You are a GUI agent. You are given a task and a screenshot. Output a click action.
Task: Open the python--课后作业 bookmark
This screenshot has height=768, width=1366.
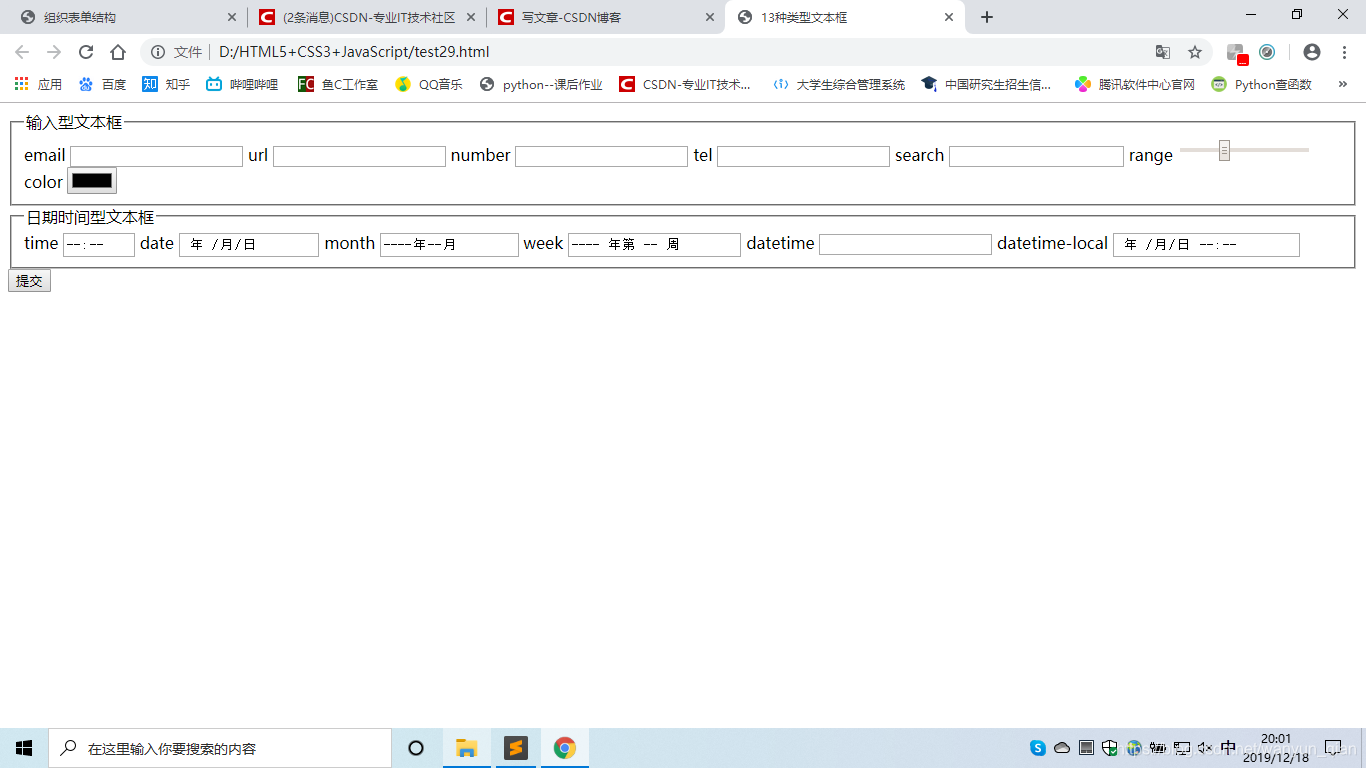[x=541, y=84]
